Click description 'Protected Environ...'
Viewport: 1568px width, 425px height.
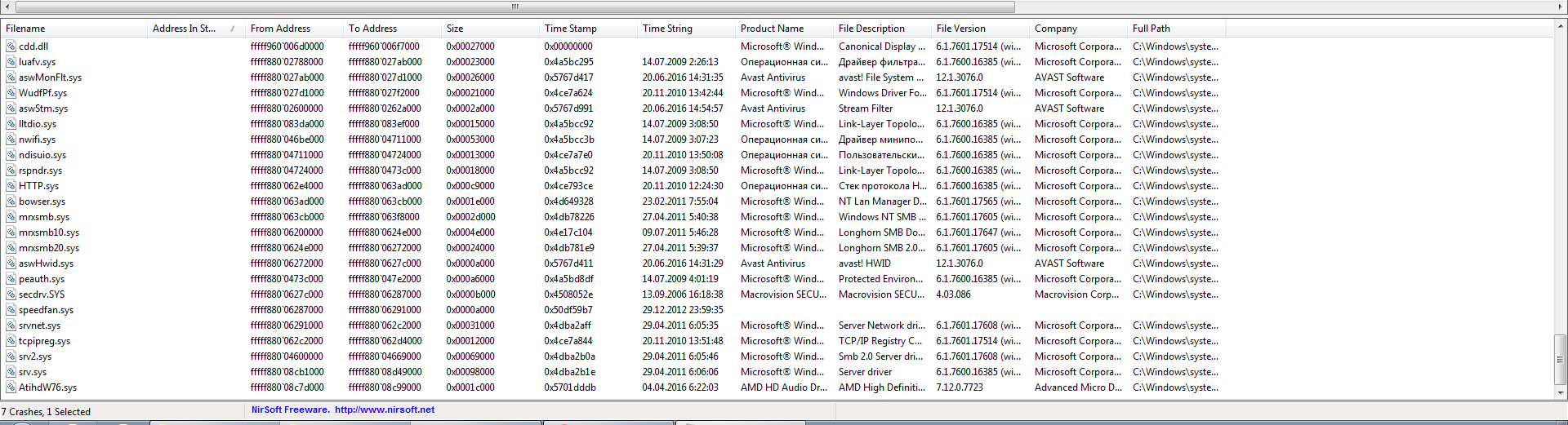point(881,279)
